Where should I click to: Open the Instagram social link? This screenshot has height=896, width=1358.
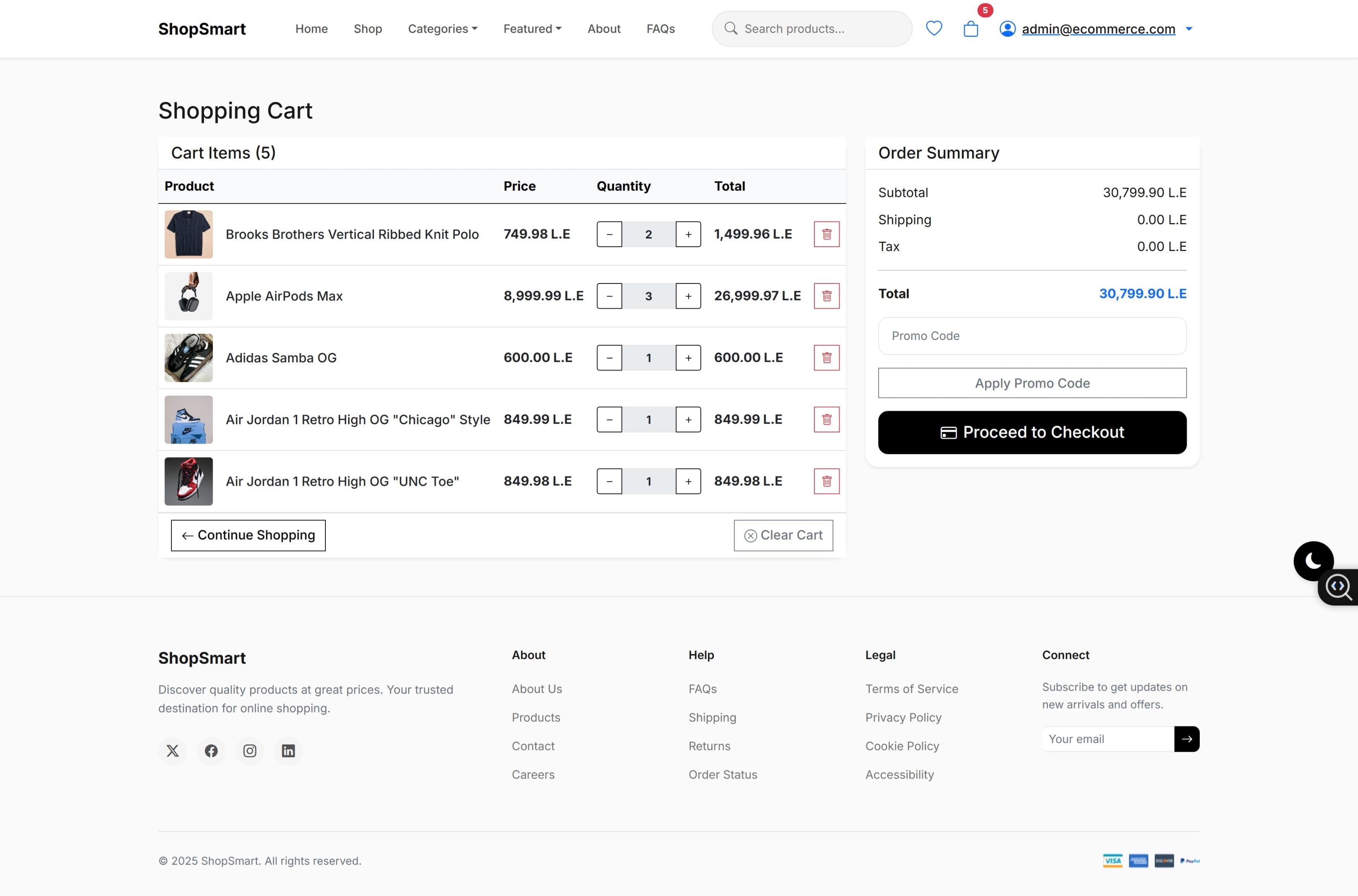[250, 751]
